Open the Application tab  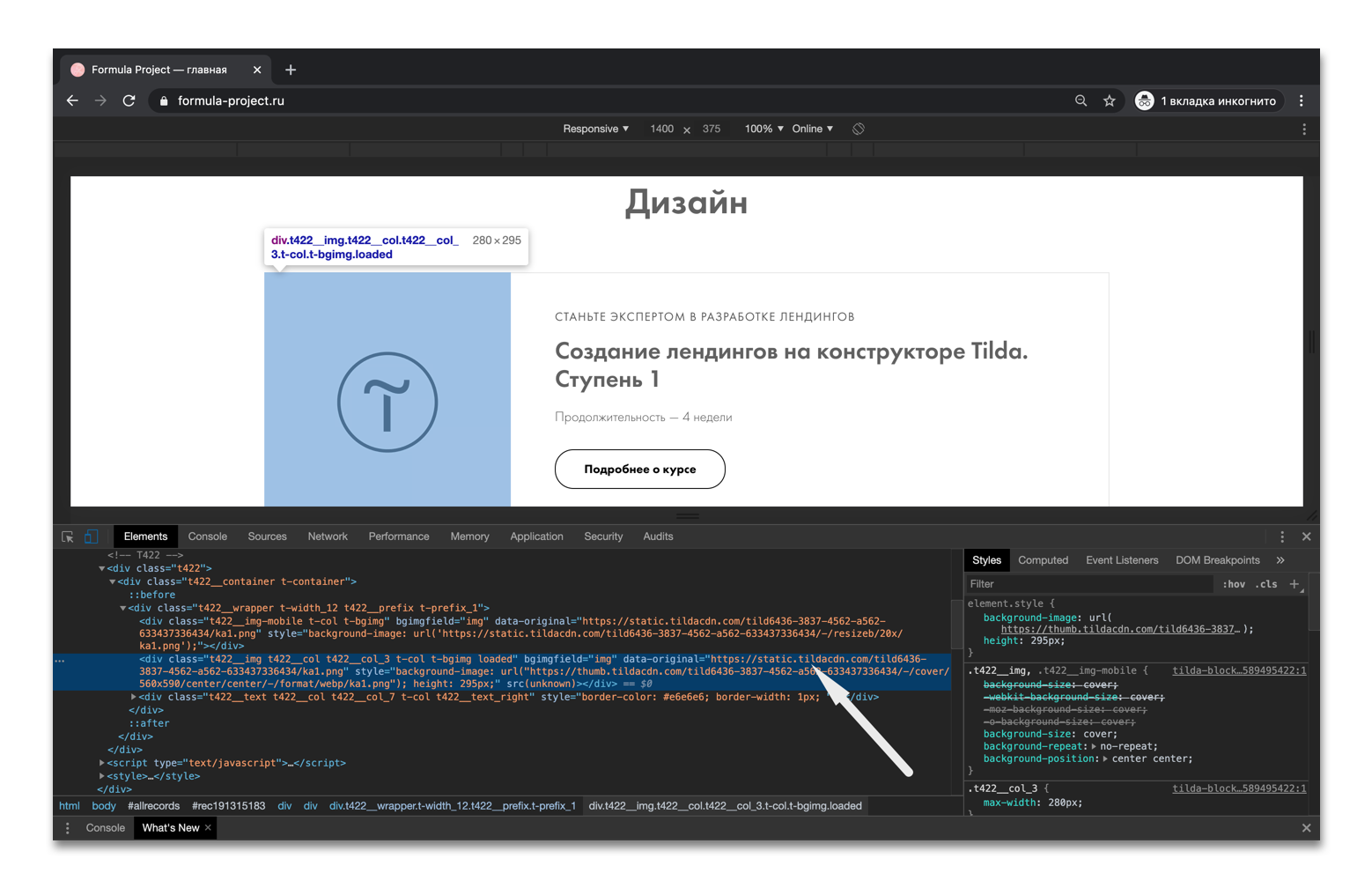(x=536, y=536)
